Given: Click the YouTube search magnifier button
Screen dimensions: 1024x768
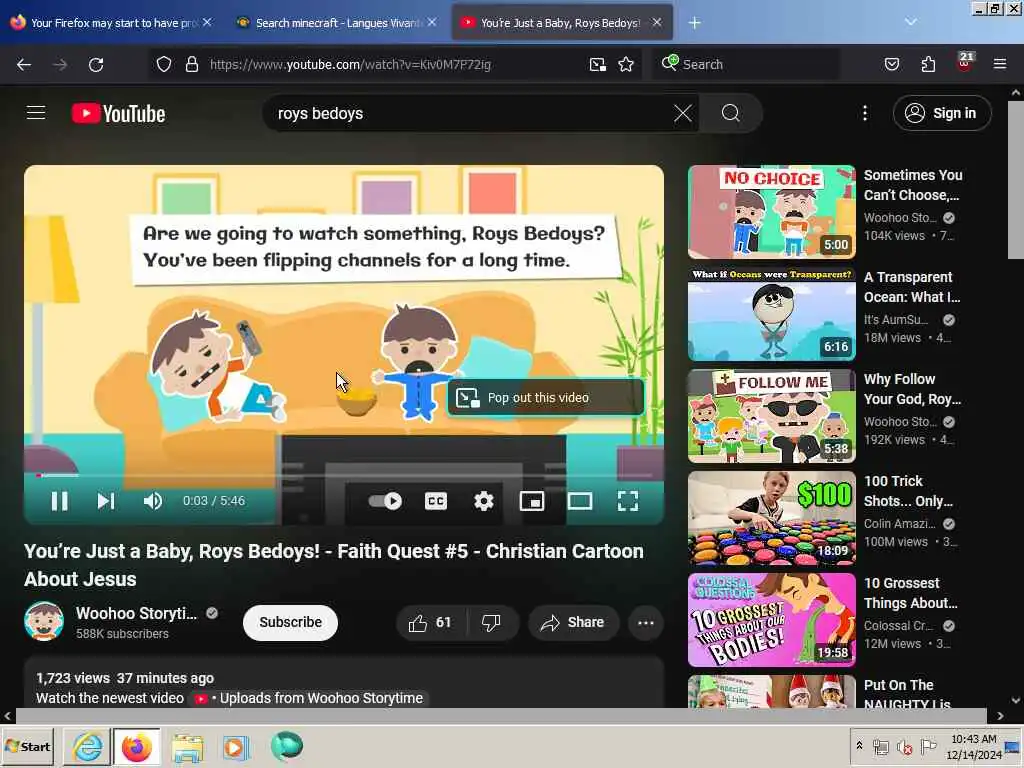Looking at the screenshot, I should click(x=730, y=113).
